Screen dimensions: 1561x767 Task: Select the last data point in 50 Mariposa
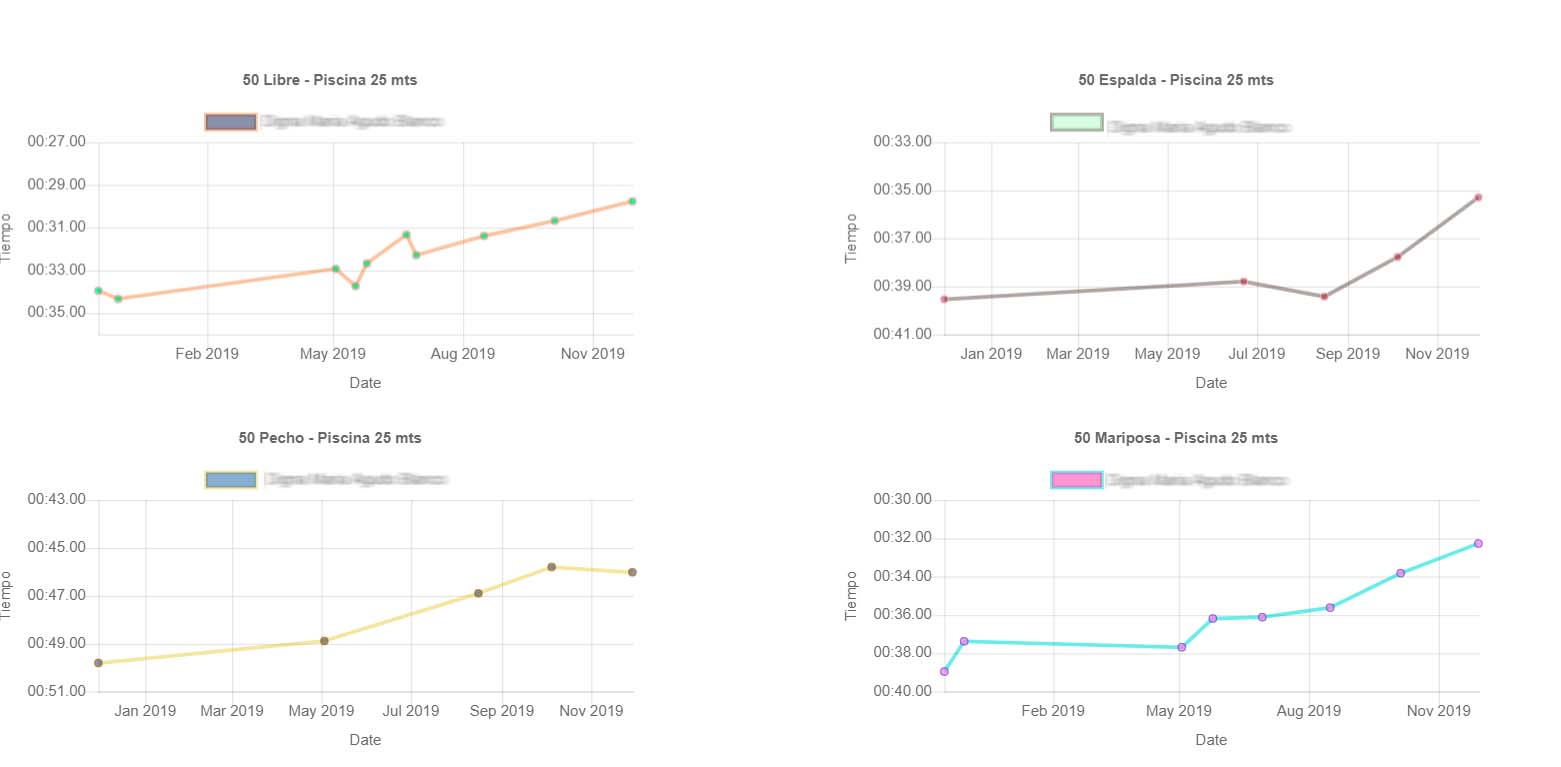click(x=1478, y=543)
